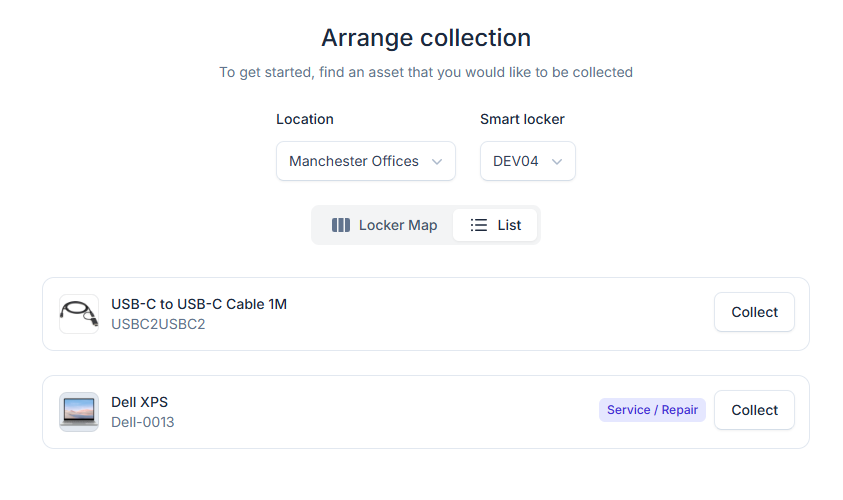Viewport: 843px width, 500px height.
Task: Click the Smart locker field label
Action: (x=522, y=119)
